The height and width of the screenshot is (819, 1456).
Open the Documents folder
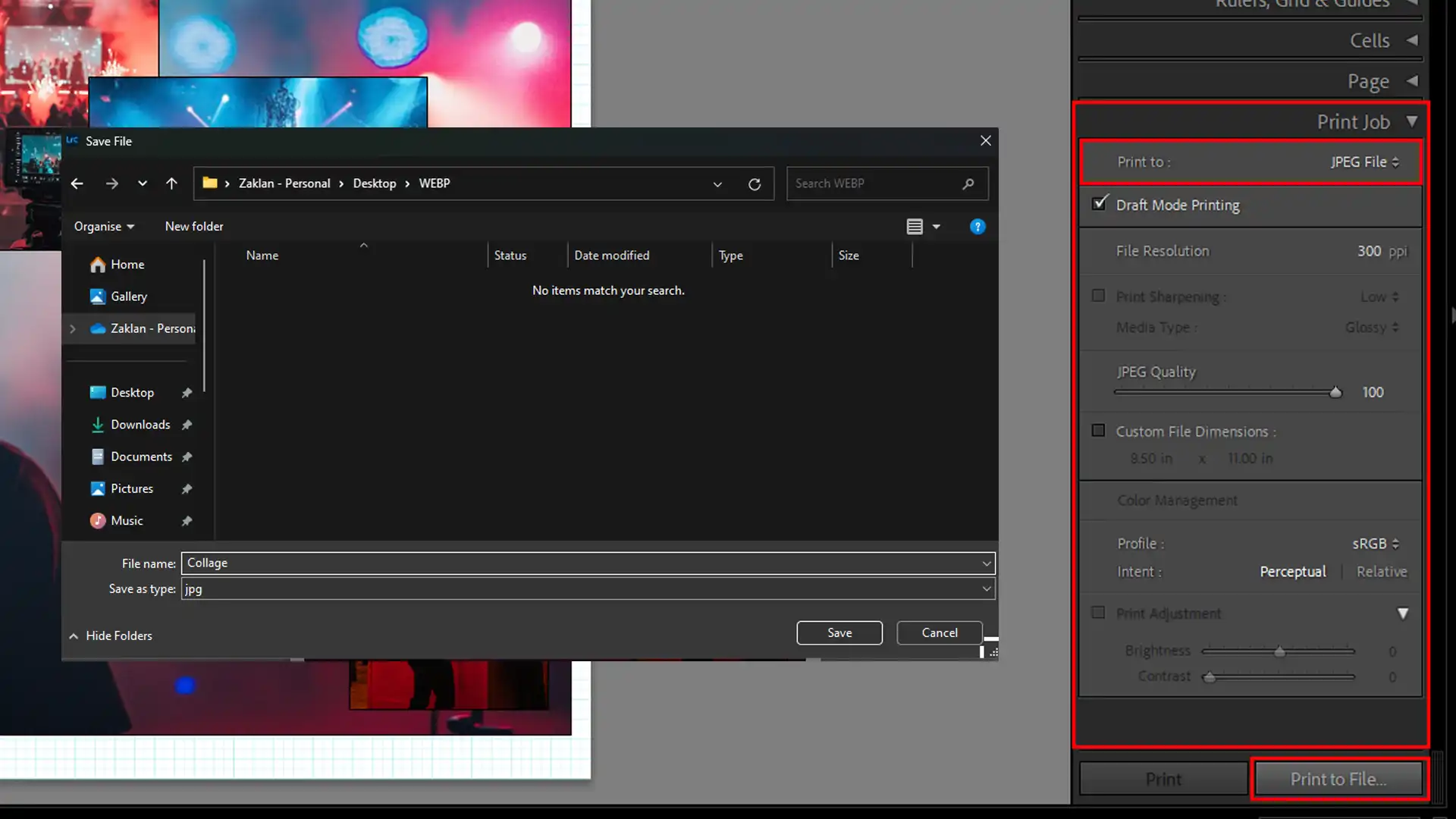click(x=141, y=457)
